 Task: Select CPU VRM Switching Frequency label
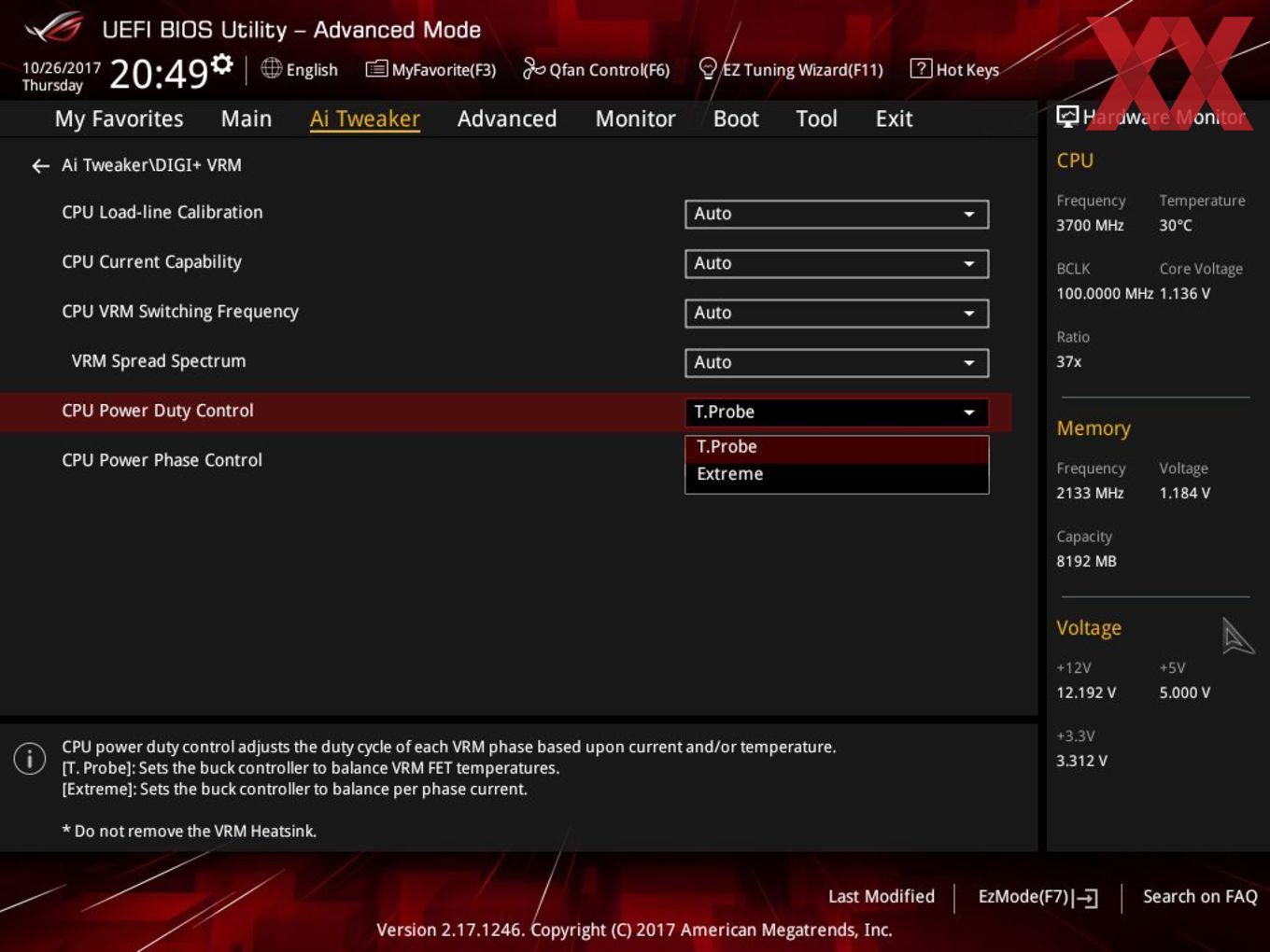coord(180,311)
